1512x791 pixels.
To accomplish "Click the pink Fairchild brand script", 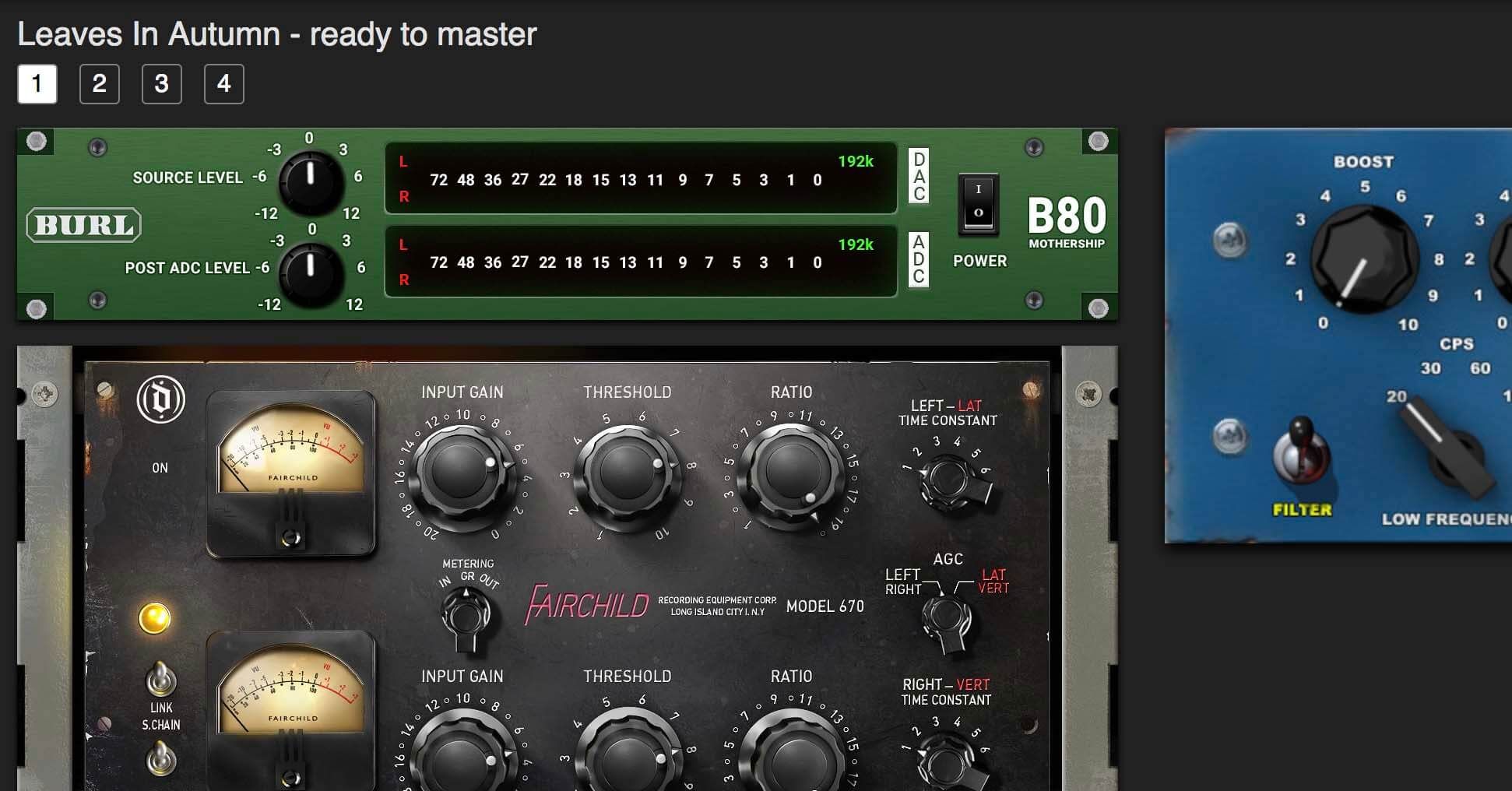I will [587, 605].
